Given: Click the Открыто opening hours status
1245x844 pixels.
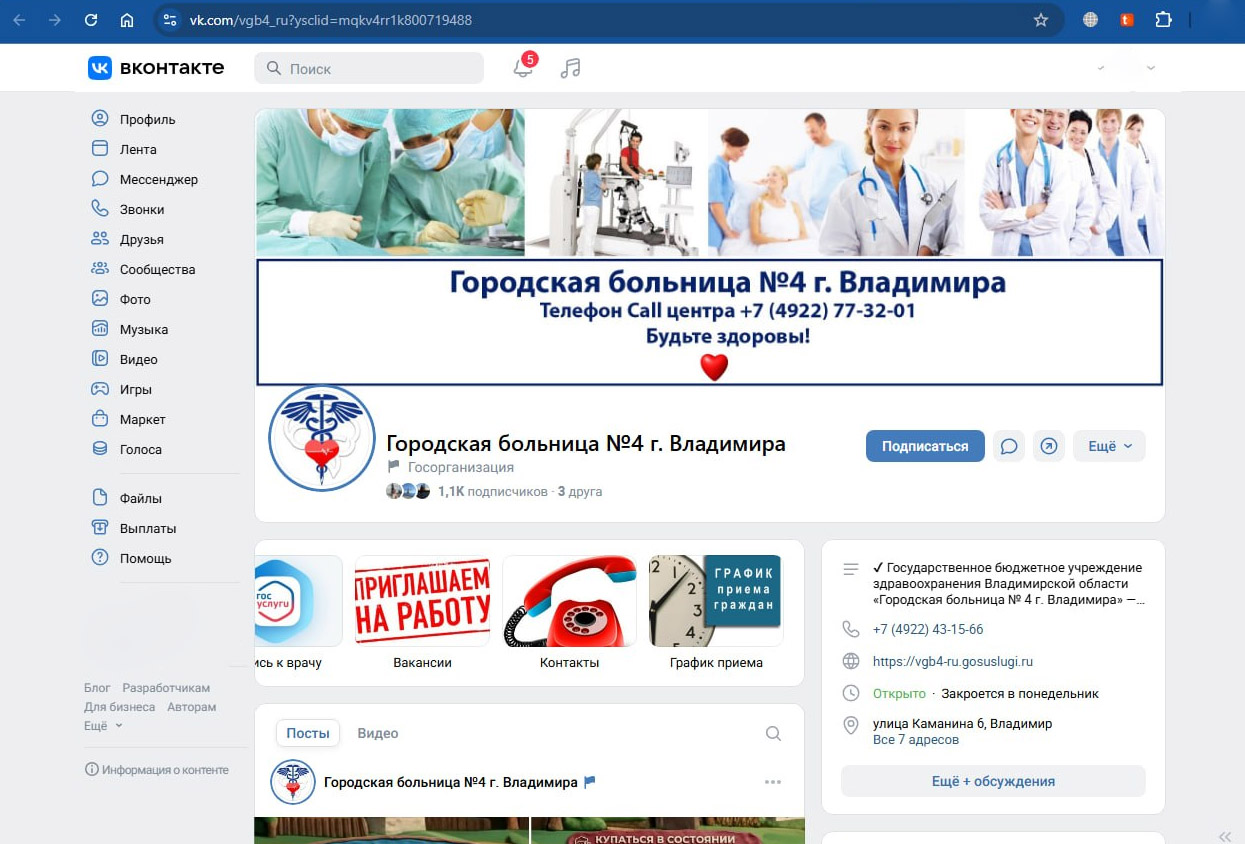Looking at the screenshot, I should [899, 693].
